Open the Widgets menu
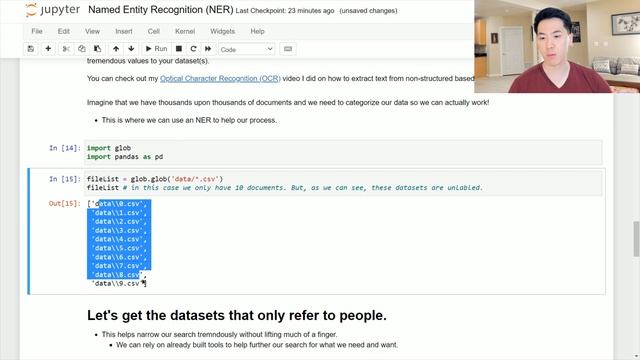Screen dimensions: 640x360 pyautogui.click(x=222, y=31)
